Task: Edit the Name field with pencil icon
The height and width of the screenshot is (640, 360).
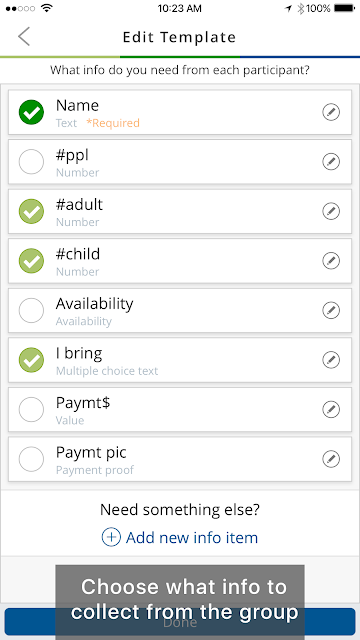Action: click(331, 112)
